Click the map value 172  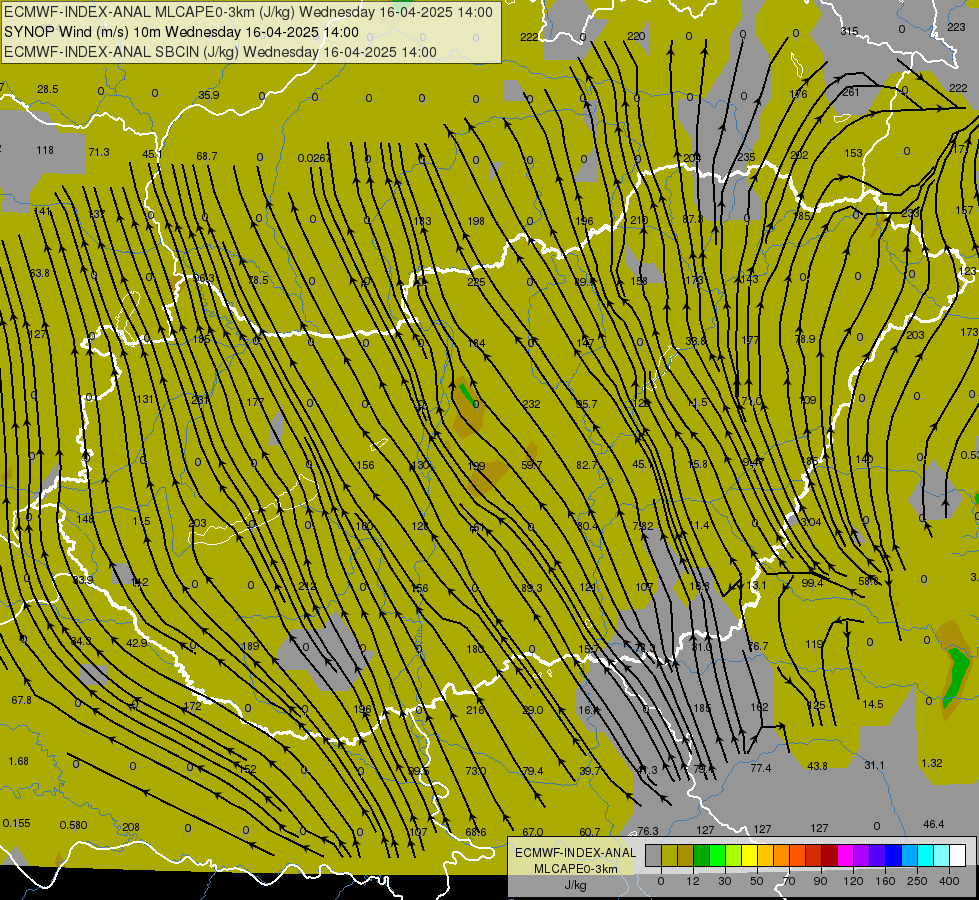pos(192,706)
